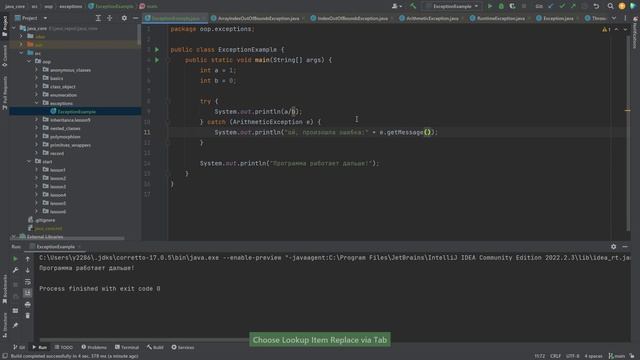Click the gutter run arrow beside class ExceptionExample
The width and height of the screenshot is (640, 360).
[x=157, y=49]
